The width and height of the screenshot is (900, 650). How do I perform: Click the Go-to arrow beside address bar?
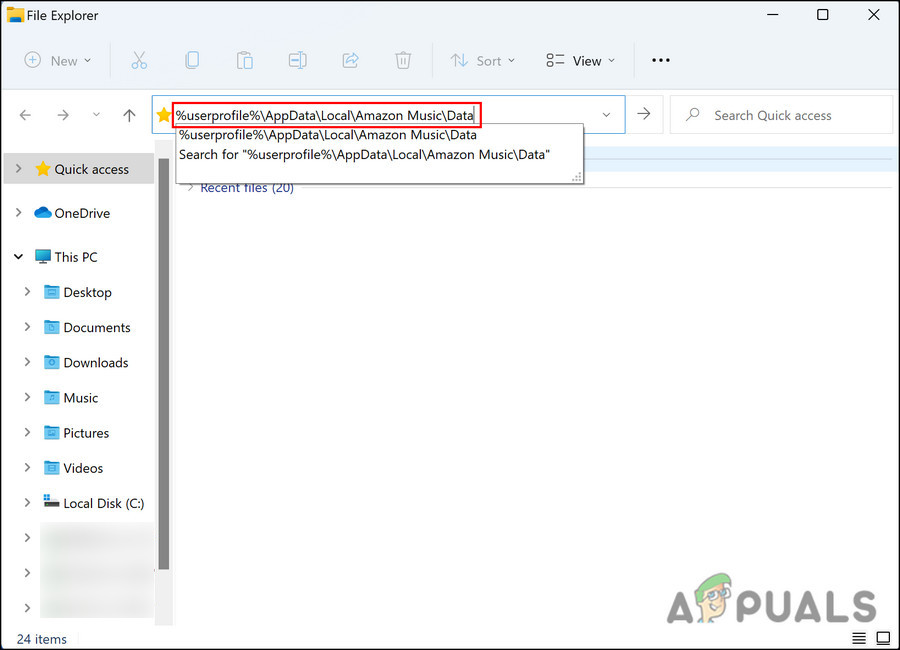pos(644,114)
